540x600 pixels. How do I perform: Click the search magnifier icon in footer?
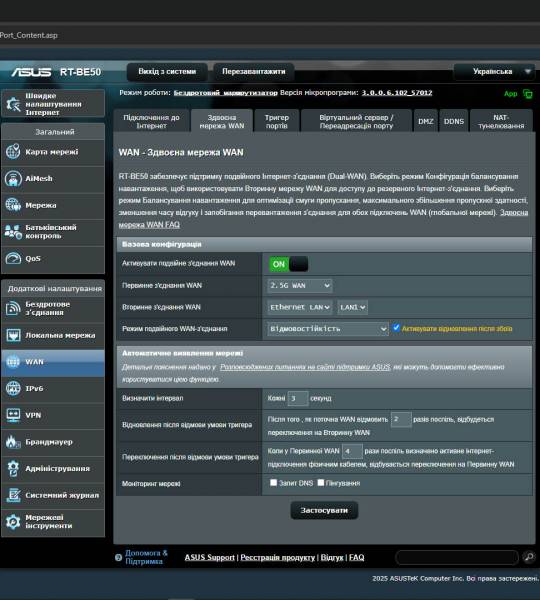[x=529, y=557]
